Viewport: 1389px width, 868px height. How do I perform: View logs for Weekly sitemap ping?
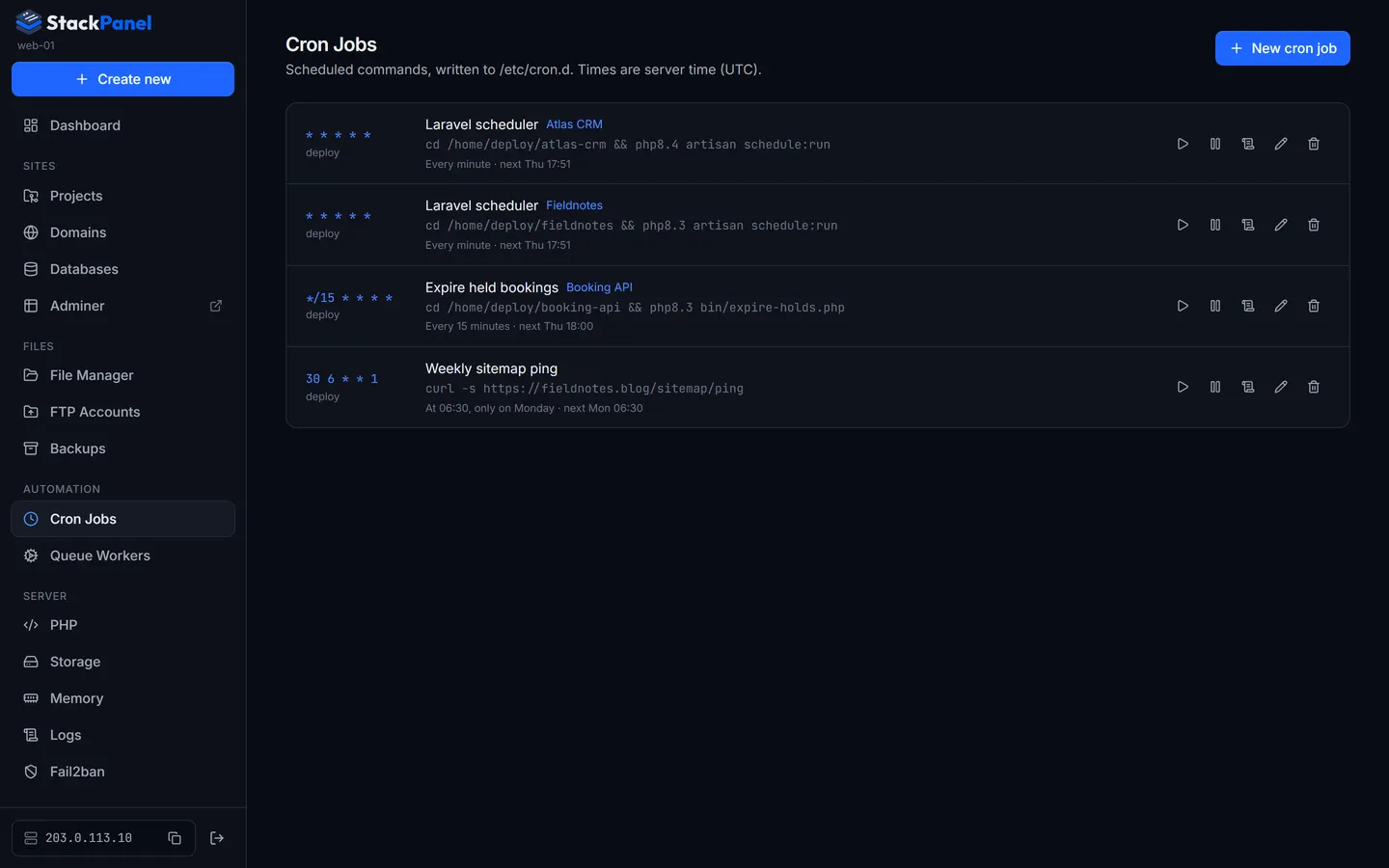1248,387
